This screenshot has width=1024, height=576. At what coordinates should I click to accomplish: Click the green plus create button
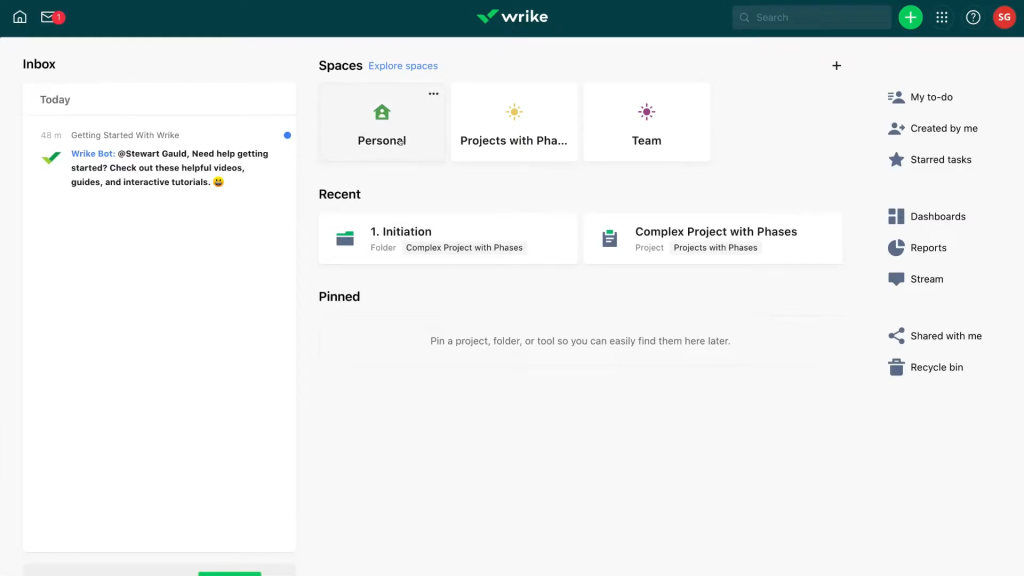(x=910, y=17)
